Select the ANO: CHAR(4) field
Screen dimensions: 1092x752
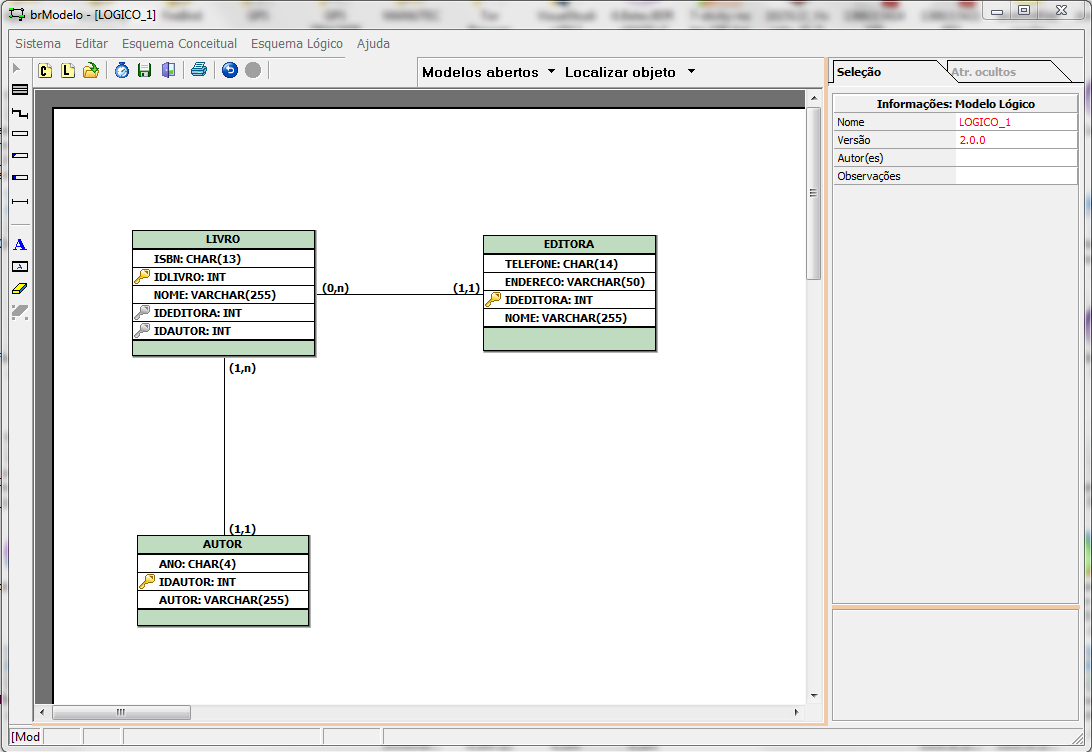(223, 564)
